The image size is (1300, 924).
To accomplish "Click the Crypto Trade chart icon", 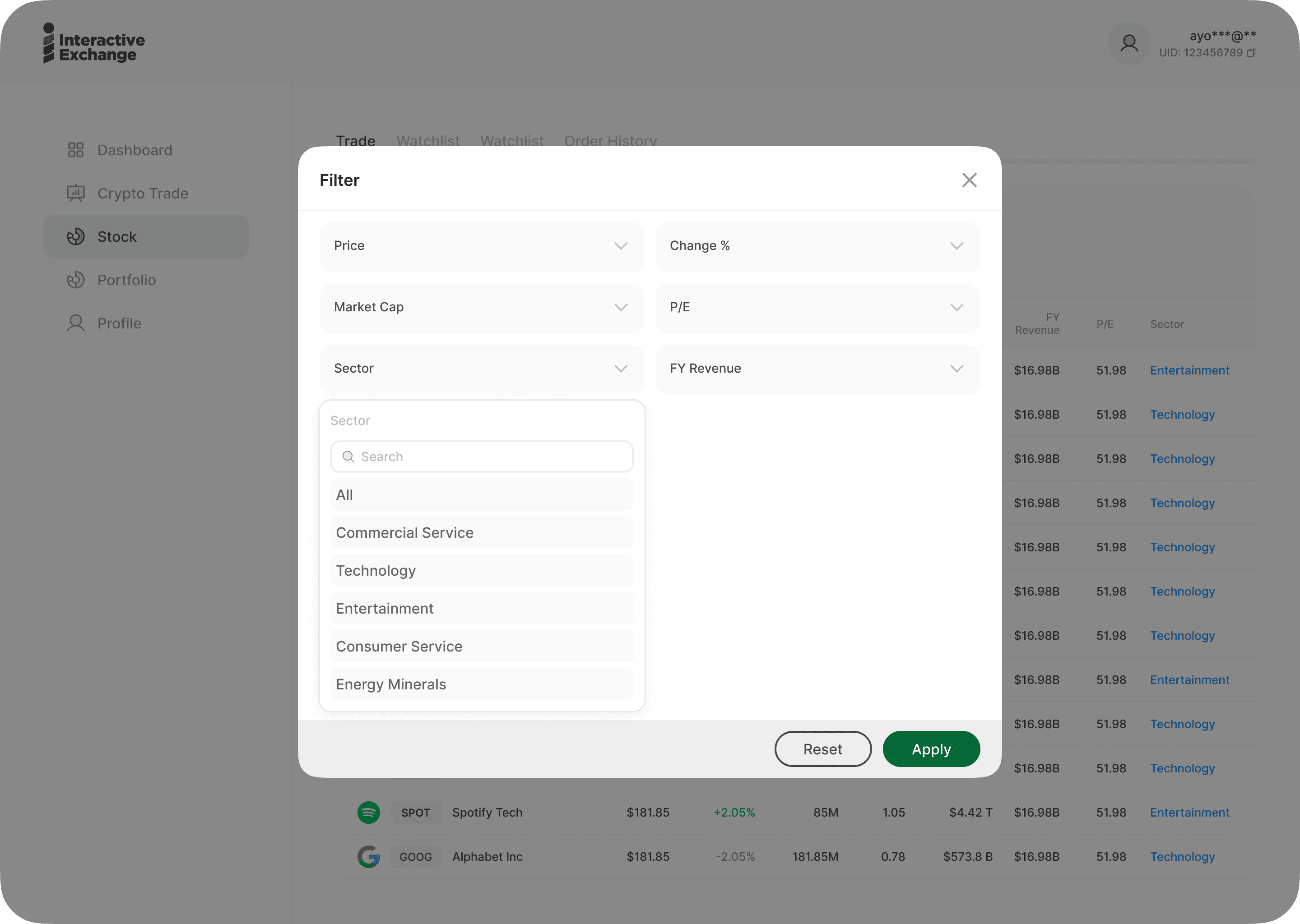I will (76, 194).
